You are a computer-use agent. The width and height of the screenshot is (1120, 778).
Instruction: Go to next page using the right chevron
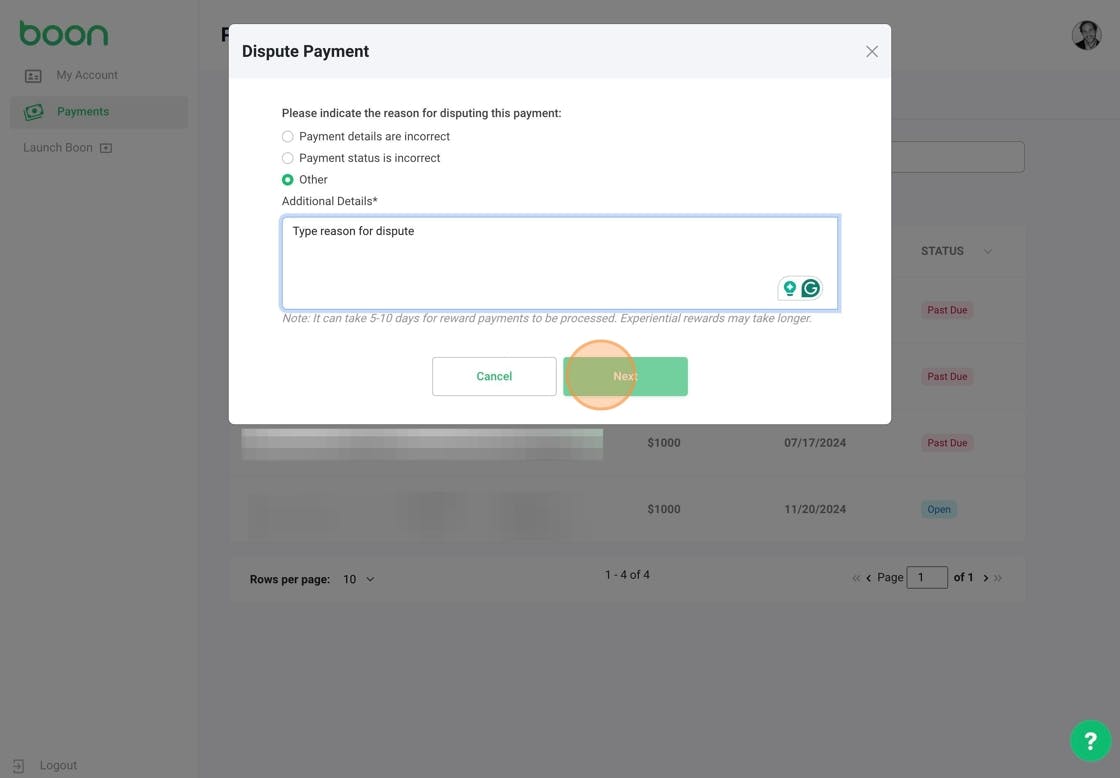[986, 578]
